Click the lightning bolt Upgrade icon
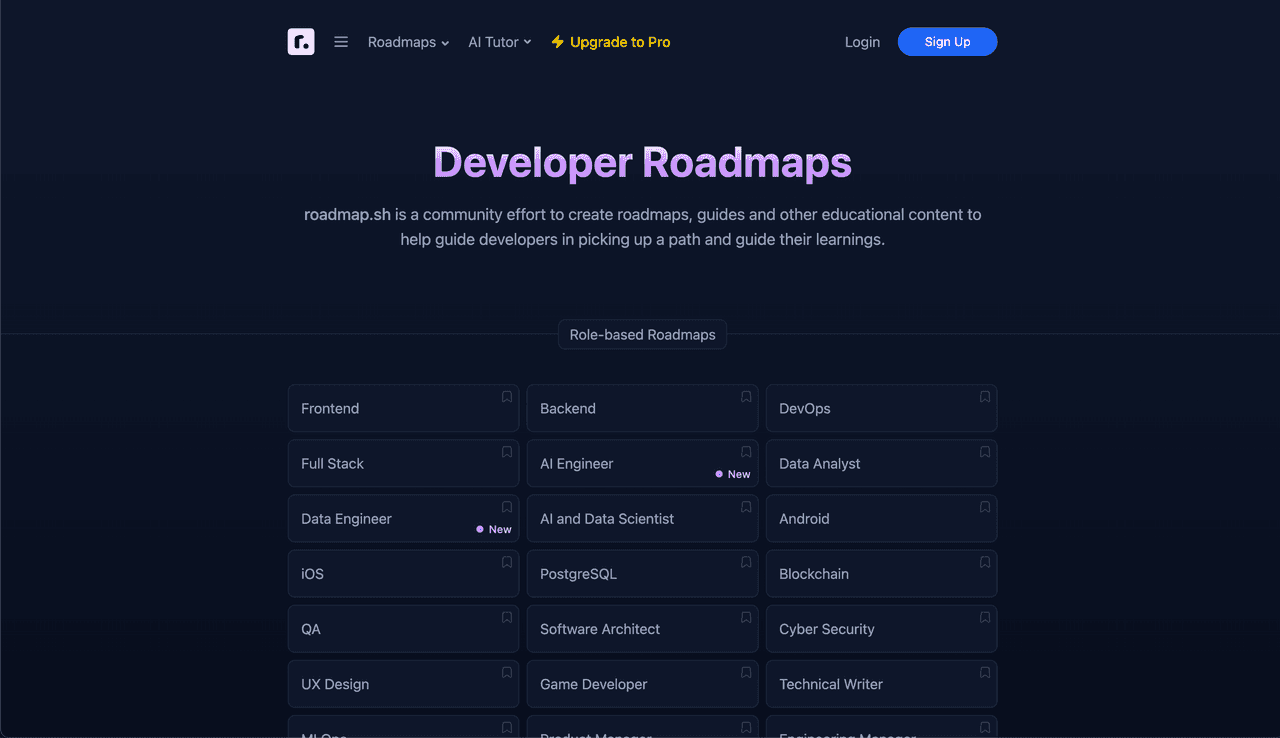 [557, 42]
